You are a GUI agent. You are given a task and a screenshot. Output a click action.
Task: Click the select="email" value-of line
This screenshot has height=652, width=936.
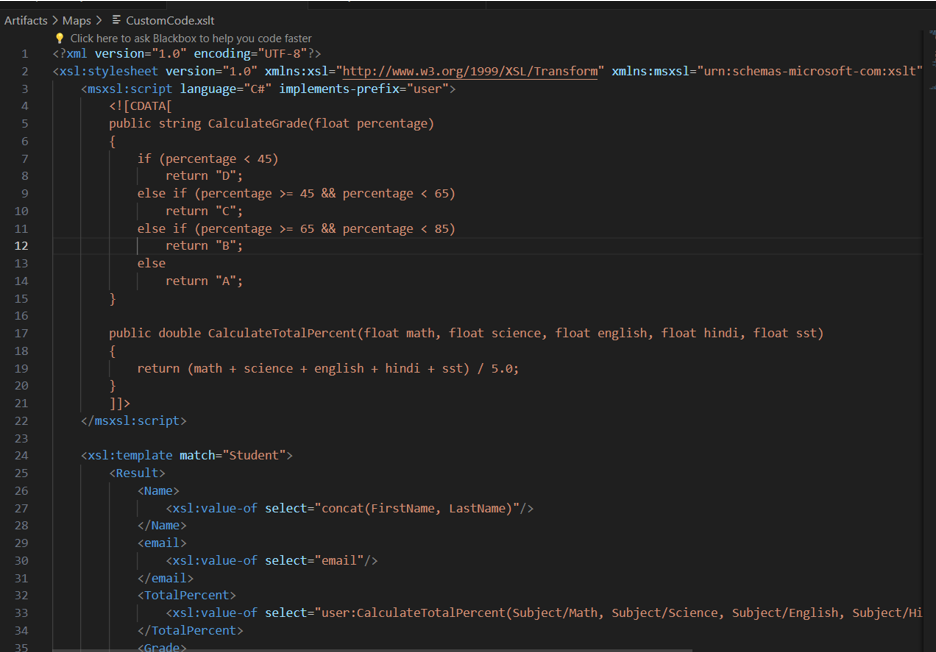pos(272,561)
